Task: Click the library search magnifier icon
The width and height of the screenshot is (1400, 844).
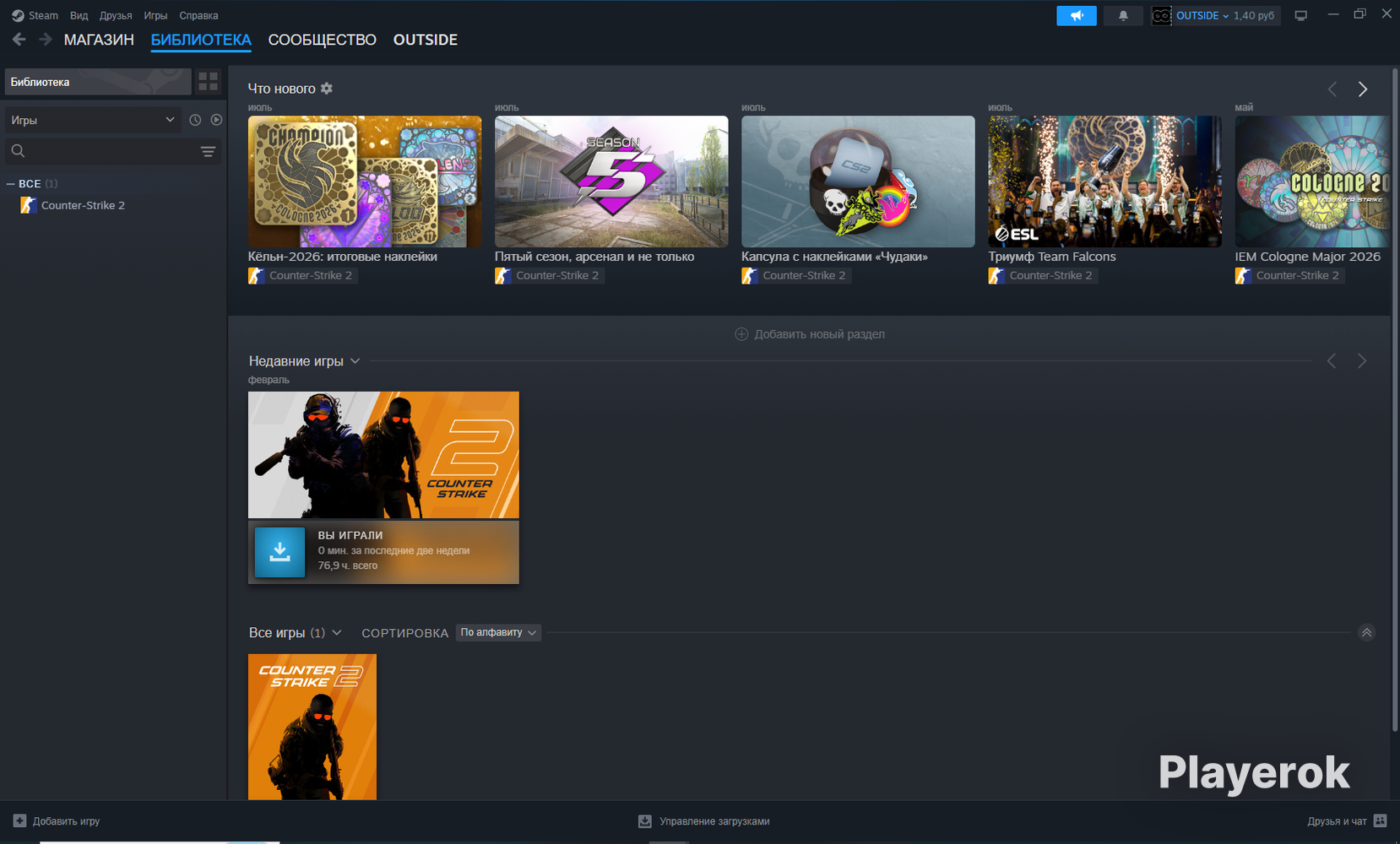Action: click(x=18, y=151)
